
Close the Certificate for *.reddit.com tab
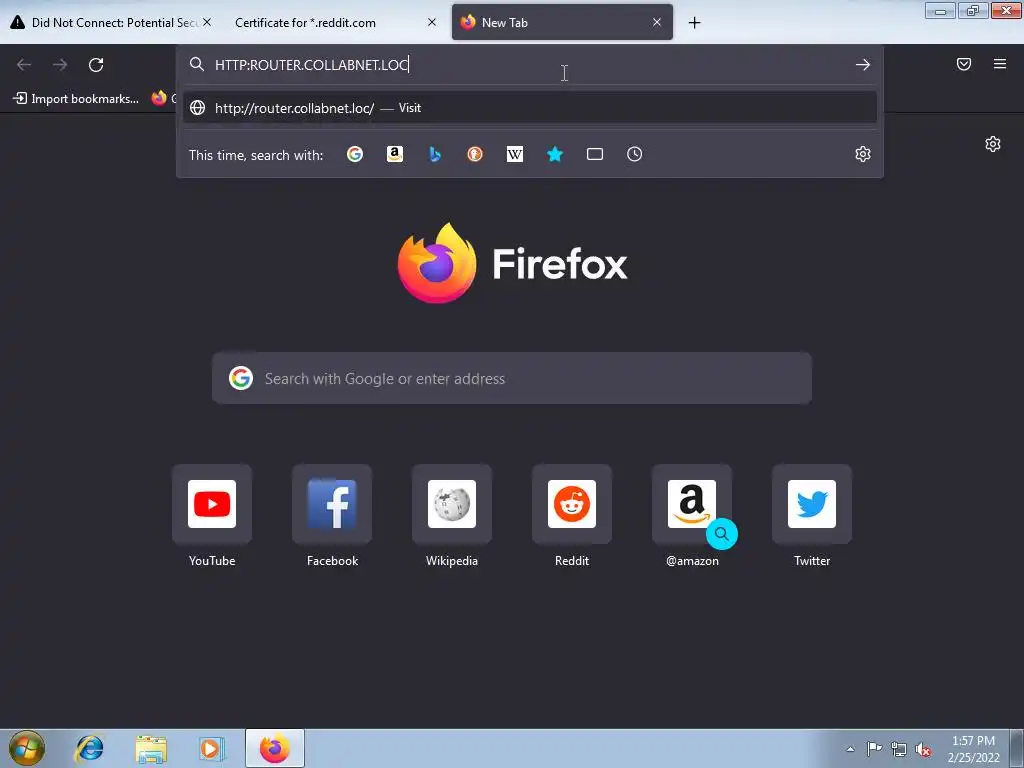[432, 22]
